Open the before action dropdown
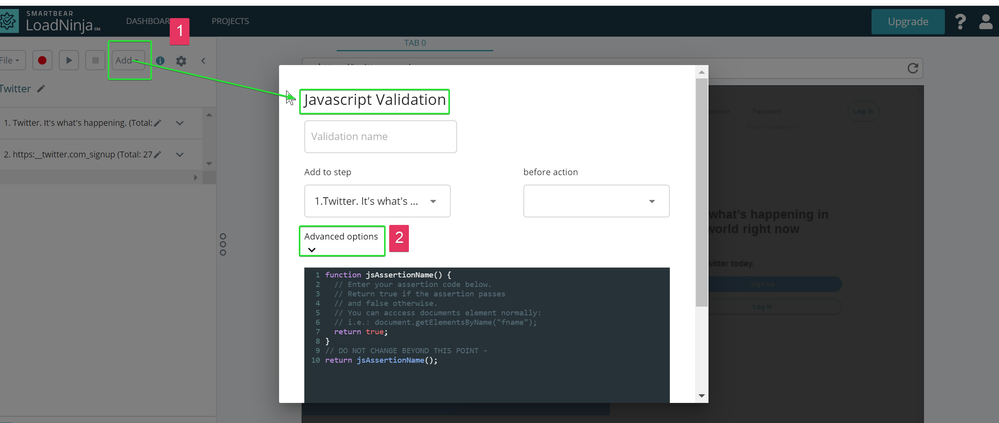The width and height of the screenshot is (999, 423). click(596, 201)
